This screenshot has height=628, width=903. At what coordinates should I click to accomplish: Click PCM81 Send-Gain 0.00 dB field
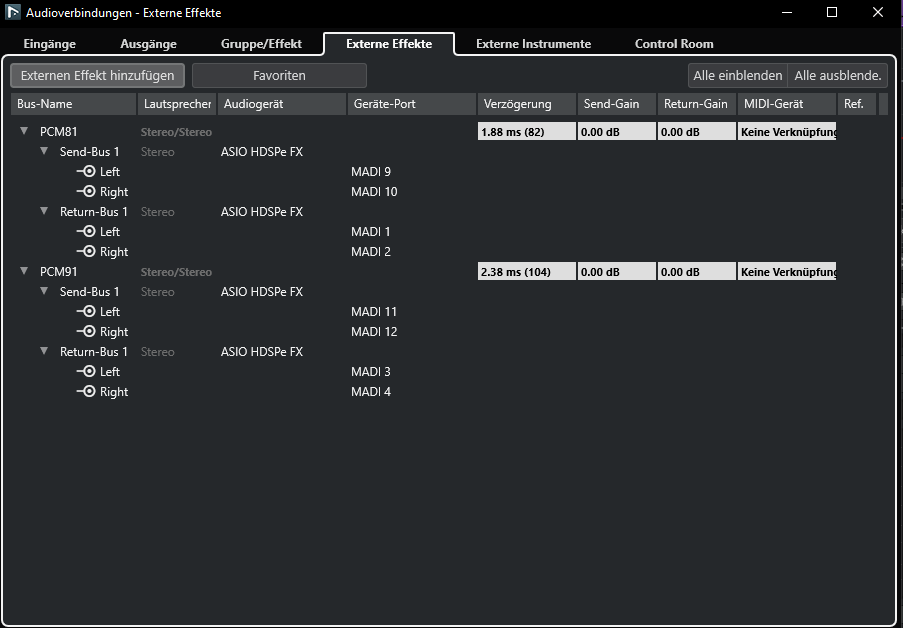(616, 131)
